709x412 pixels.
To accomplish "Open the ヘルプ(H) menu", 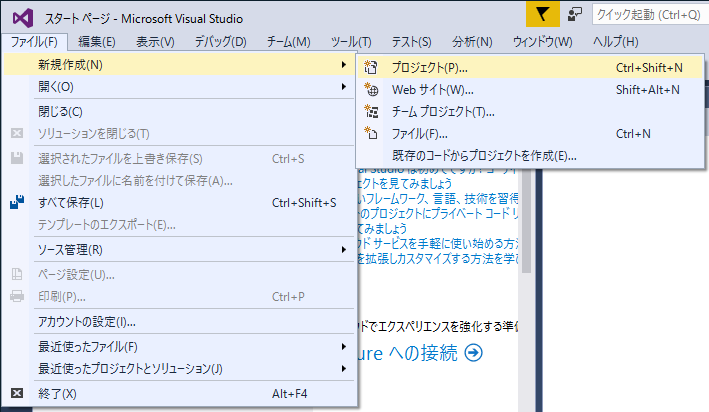I will [x=615, y=42].
